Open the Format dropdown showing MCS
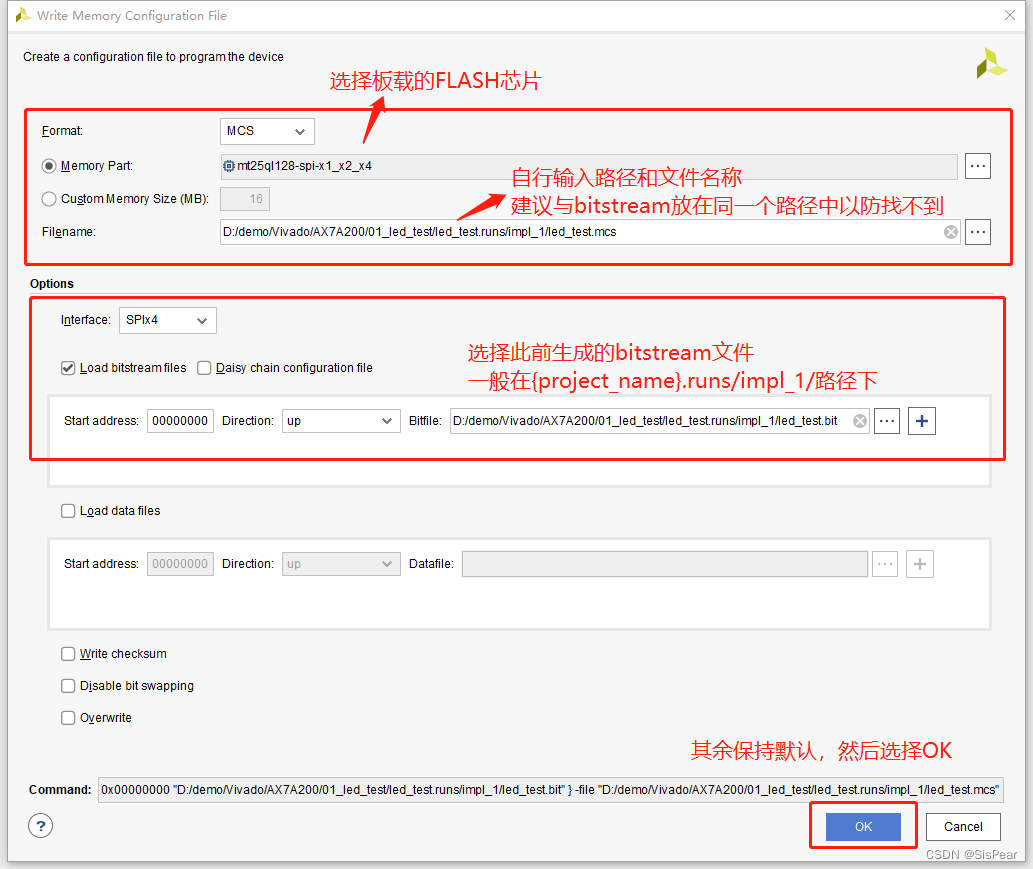Viewport: 1033px width, 869px height. pyautogui.click(x=266, y=131)
